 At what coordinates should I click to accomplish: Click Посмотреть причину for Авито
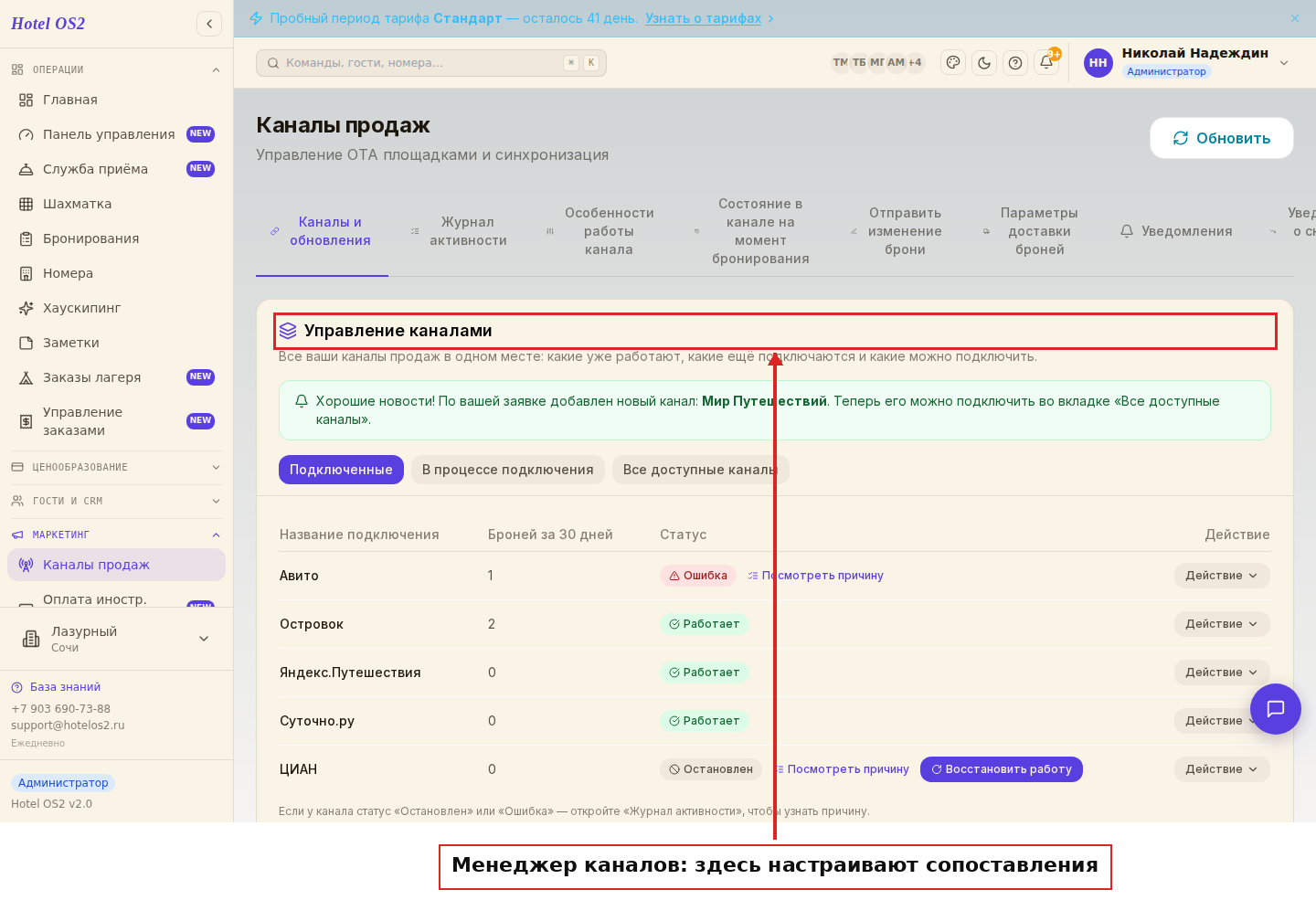[x=815, y=576]
